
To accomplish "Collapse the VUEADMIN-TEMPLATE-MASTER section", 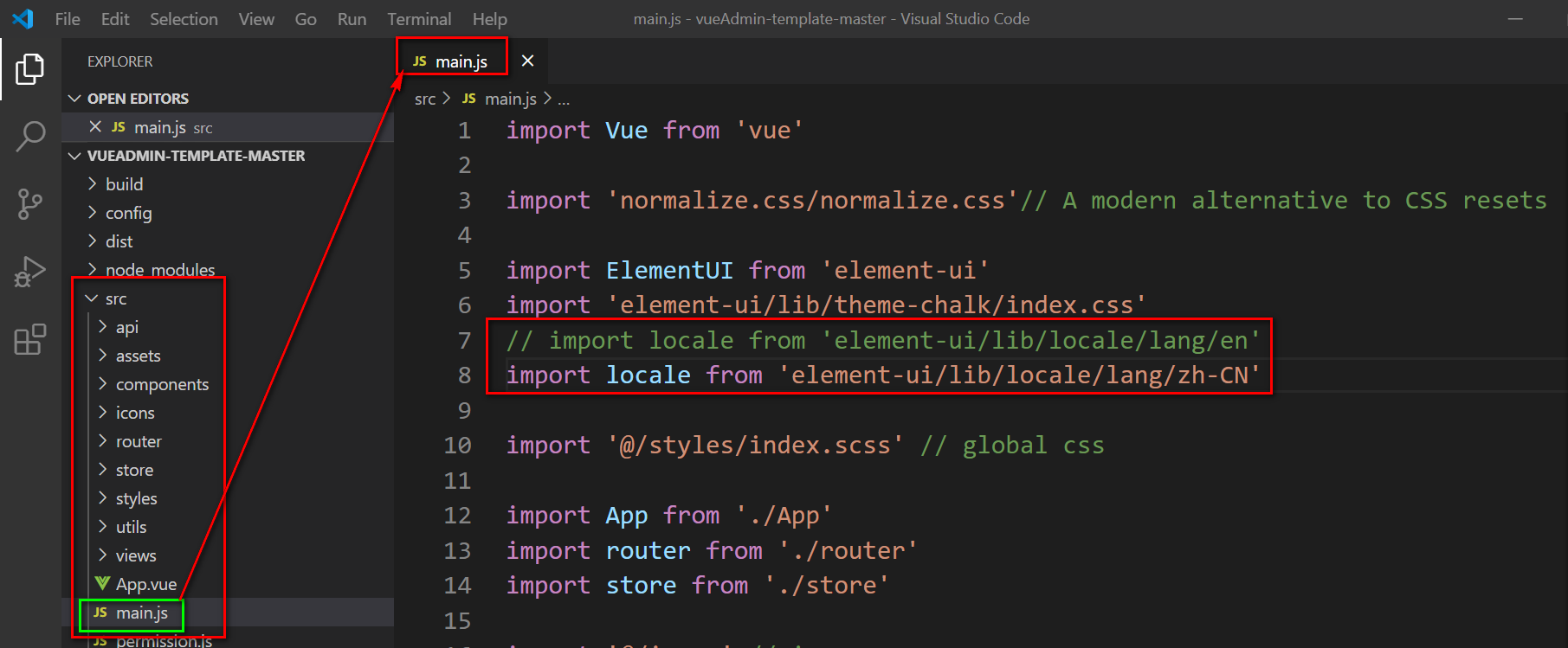I will coord(74,156).
